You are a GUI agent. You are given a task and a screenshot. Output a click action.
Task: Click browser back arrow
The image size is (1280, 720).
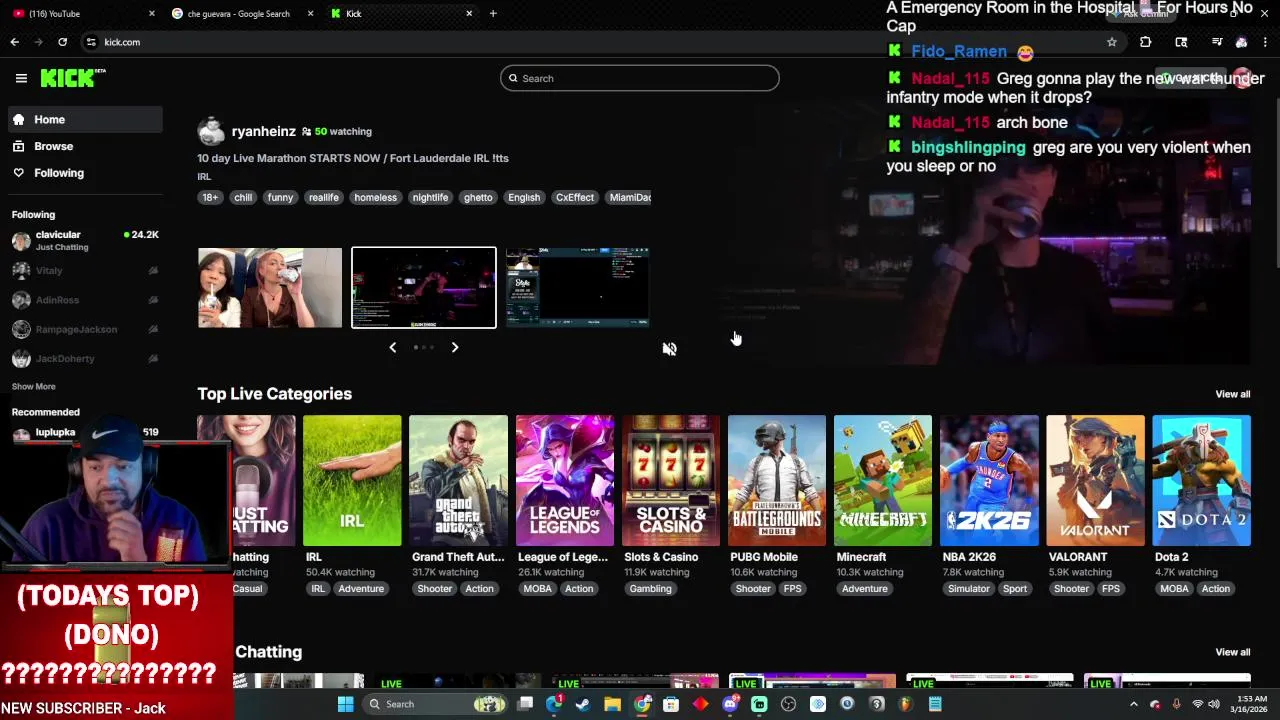[x=14, y=42]
